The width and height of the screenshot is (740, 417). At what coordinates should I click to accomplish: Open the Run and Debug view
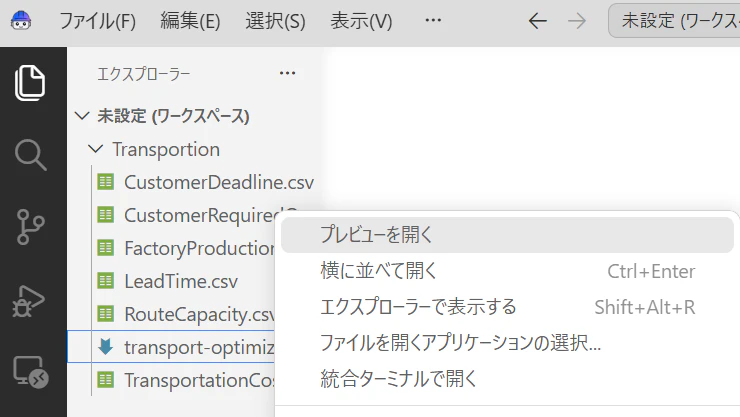coord(29,301)
